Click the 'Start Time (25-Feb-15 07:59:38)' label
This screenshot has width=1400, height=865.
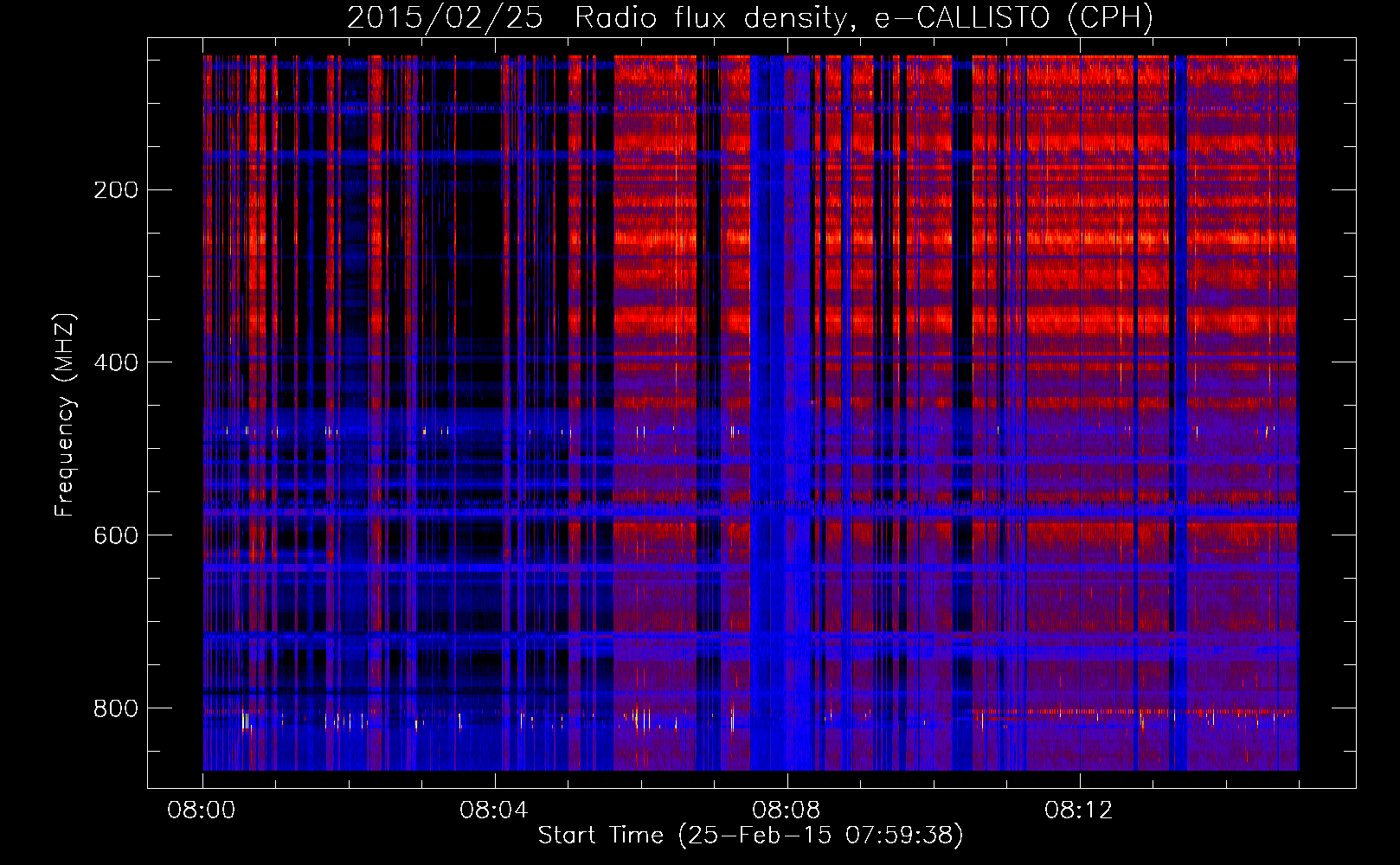pyautogui.click(x=750, y=836)
